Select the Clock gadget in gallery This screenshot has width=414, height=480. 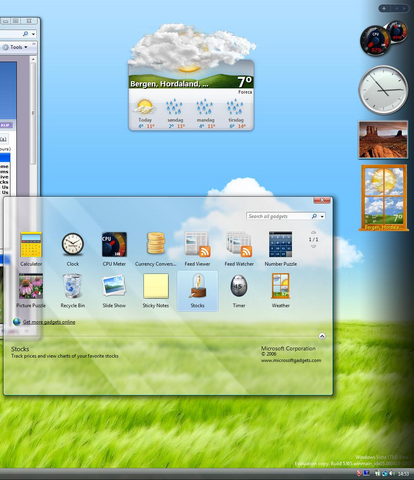pyautogui.click(x=72, y=249)
